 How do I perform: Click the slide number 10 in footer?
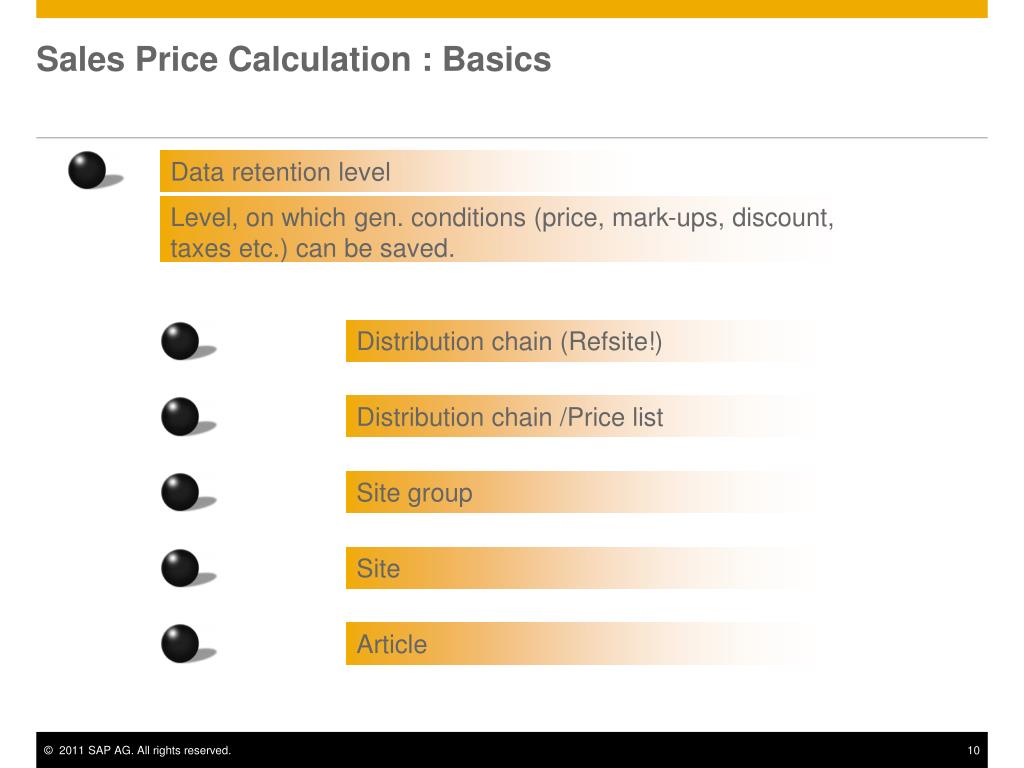(973, 750)
